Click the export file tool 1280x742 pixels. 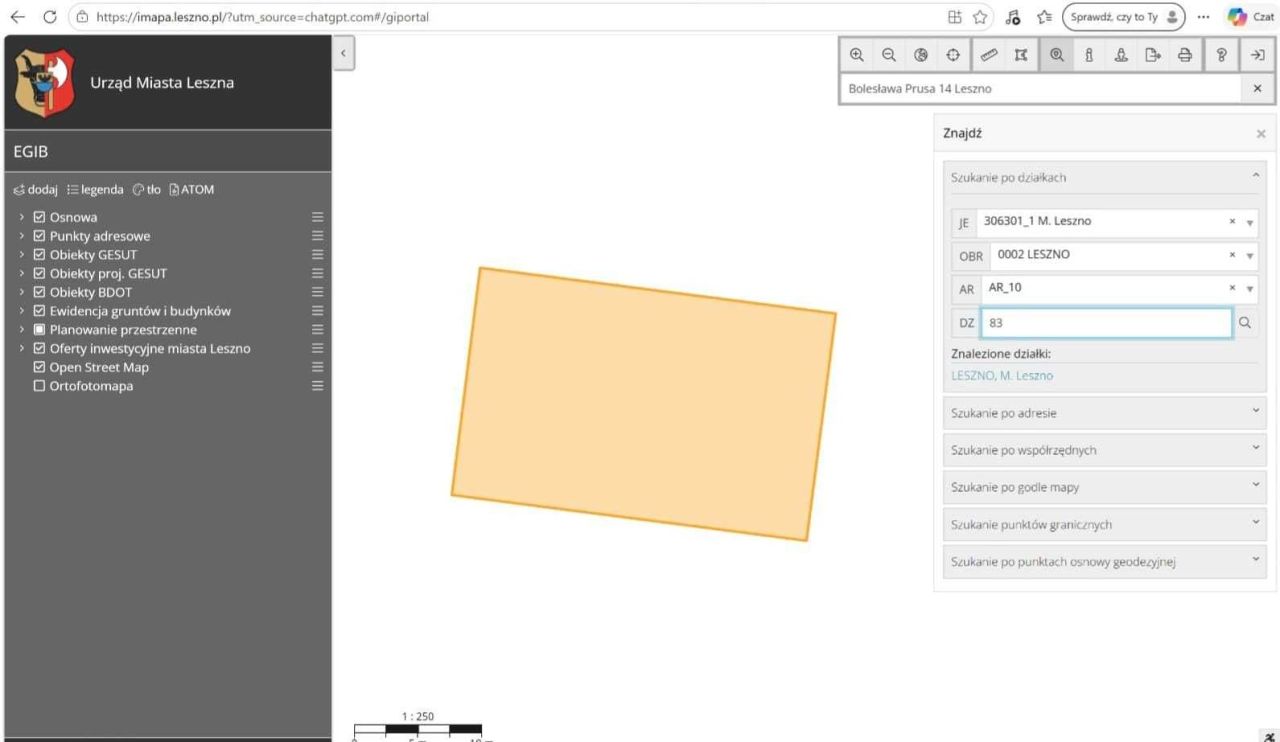point(1153,56)
